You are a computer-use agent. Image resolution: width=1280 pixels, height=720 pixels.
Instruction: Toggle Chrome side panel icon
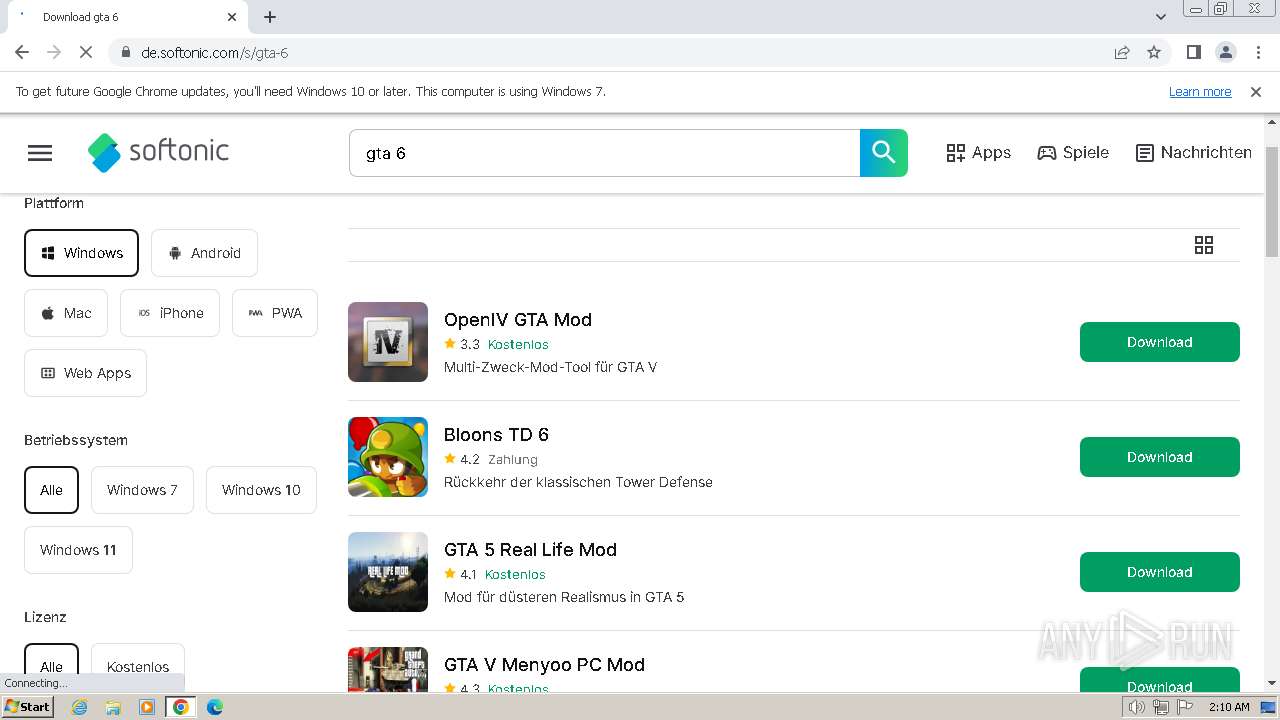pos(1193,52)
